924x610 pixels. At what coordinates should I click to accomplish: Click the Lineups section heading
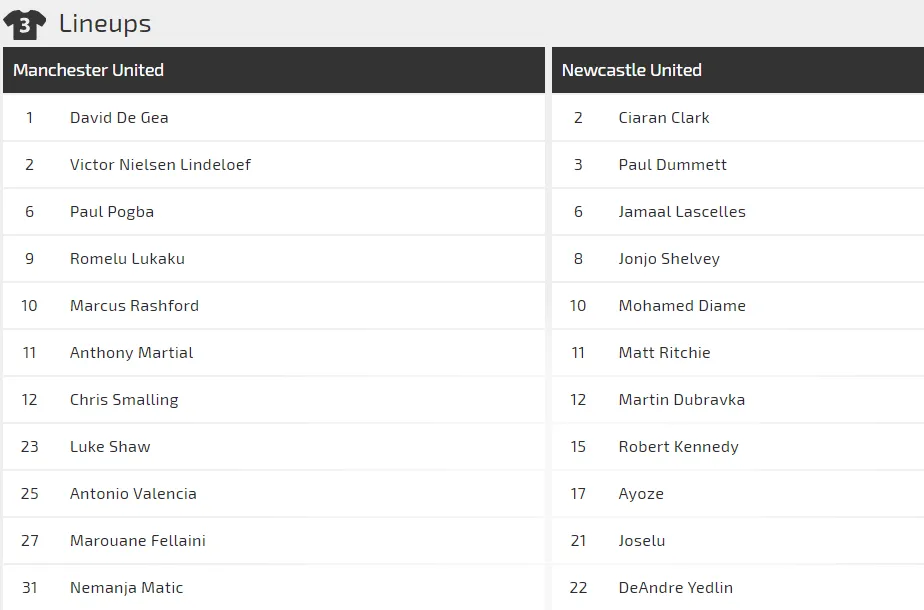click(x=105, y=24)
